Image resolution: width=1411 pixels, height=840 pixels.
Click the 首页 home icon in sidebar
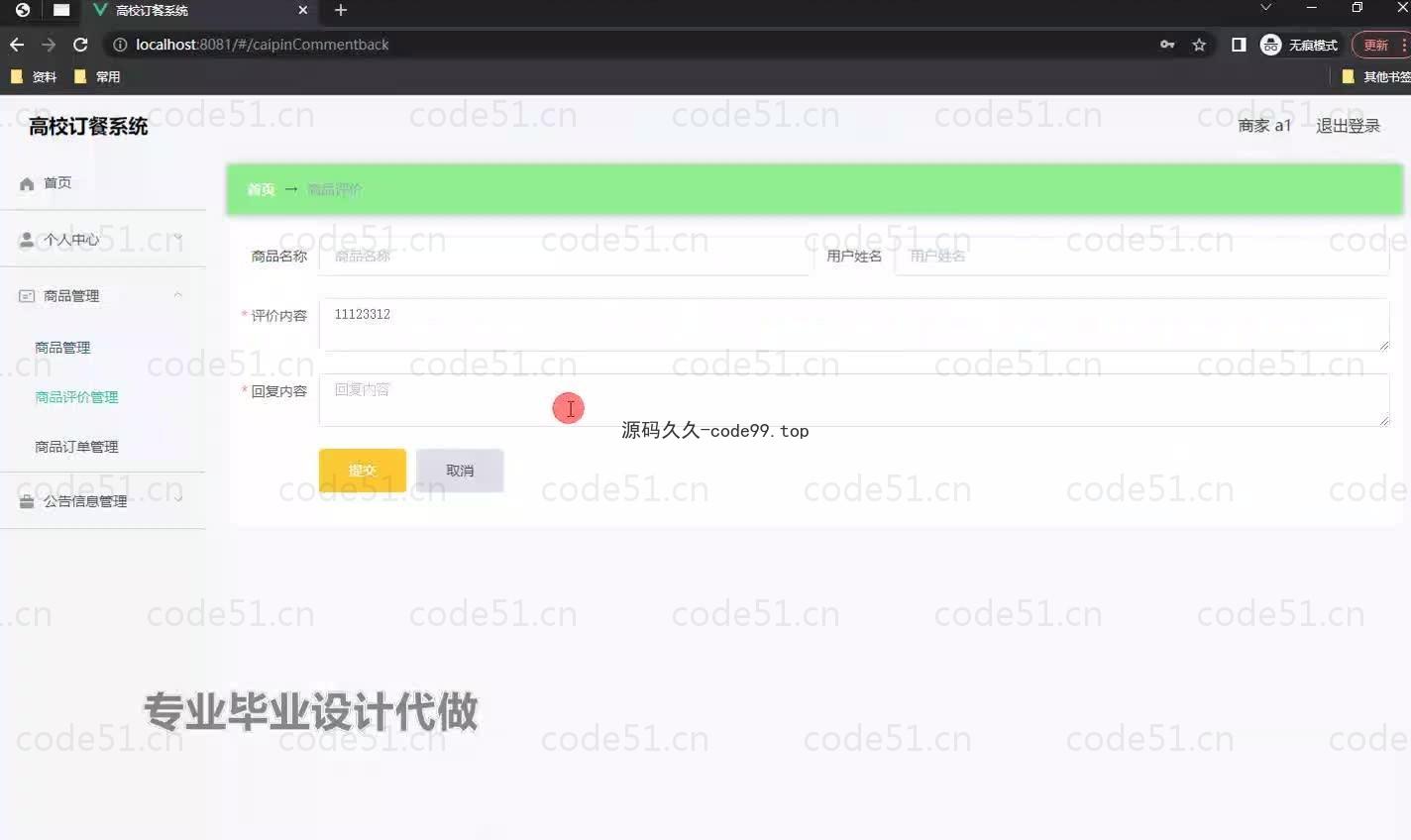click(27, 183)
